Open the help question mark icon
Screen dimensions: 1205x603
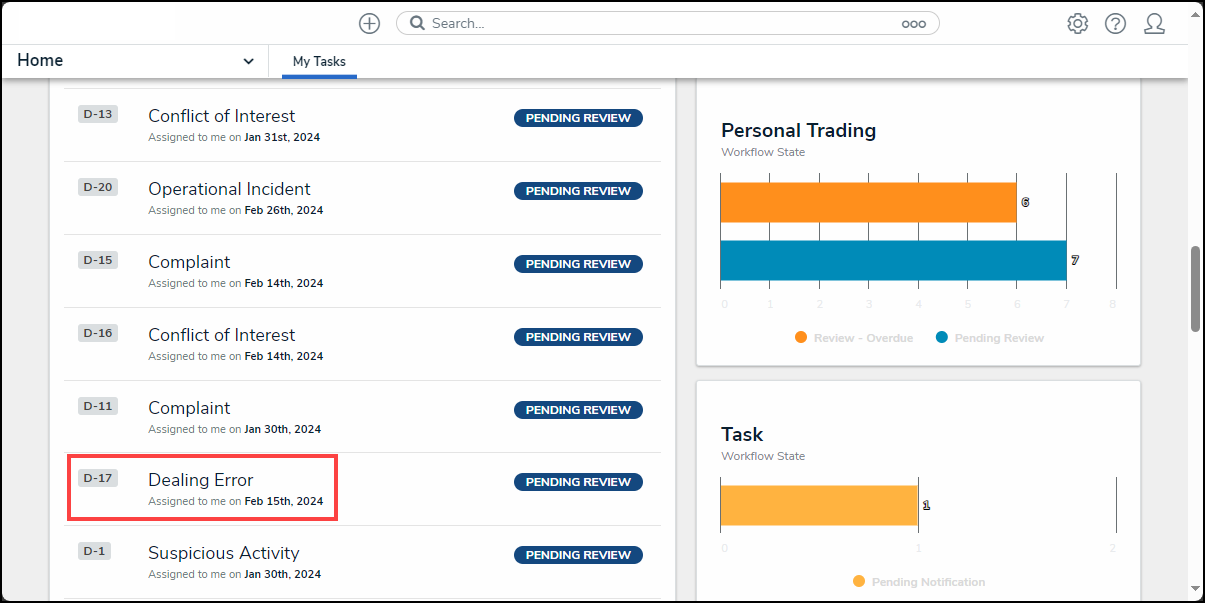[1115, 23]
